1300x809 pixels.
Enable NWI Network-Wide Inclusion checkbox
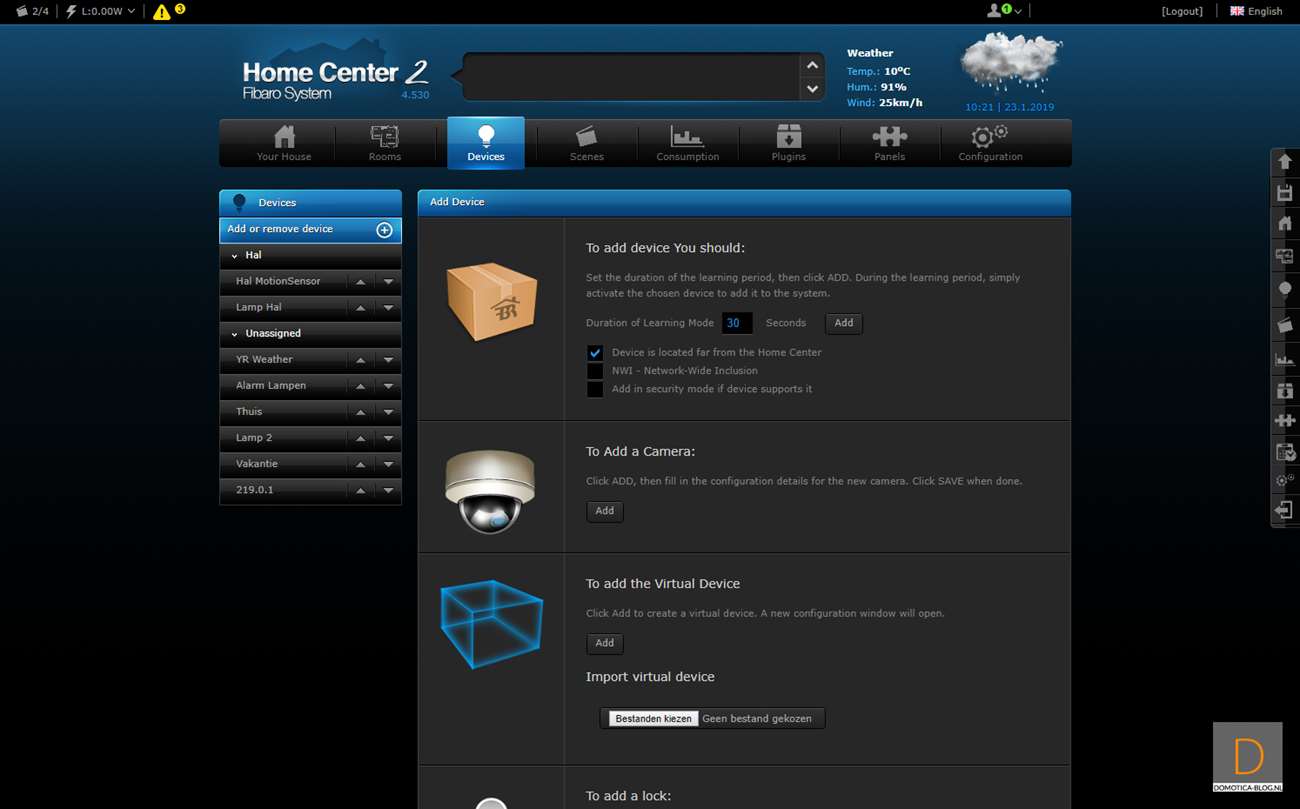coord(595,371)
